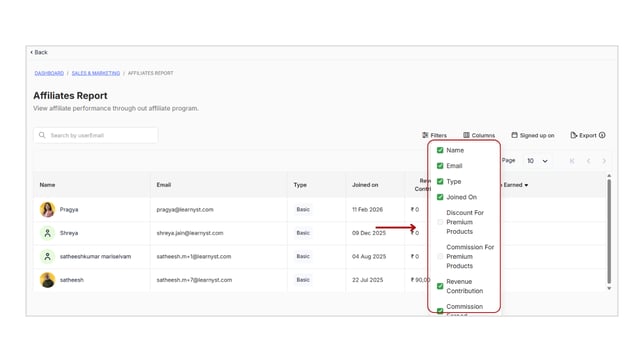Uncheck the Name column checkbox
Image resolution: width=644 pixels, height=362 pixels.
point(440,150)
